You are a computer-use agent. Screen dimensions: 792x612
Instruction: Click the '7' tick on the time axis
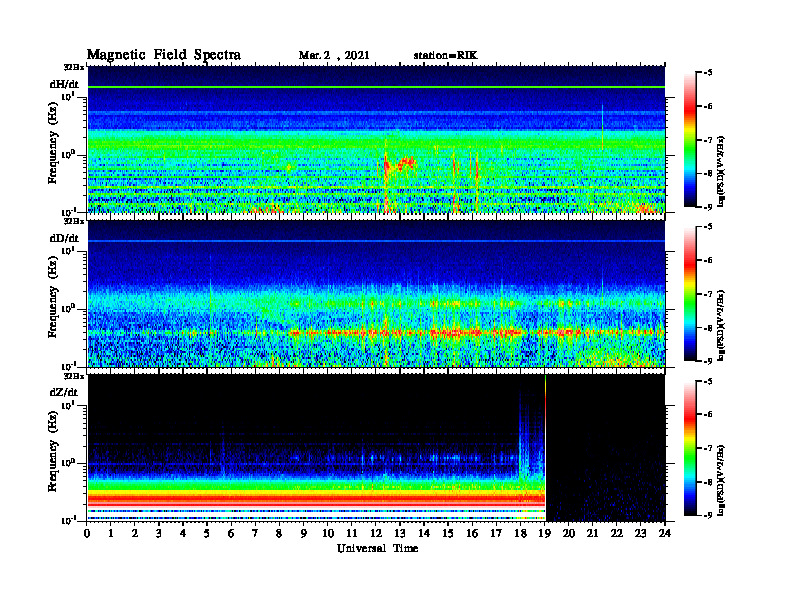pyautogui.click(x=256, y=534)
